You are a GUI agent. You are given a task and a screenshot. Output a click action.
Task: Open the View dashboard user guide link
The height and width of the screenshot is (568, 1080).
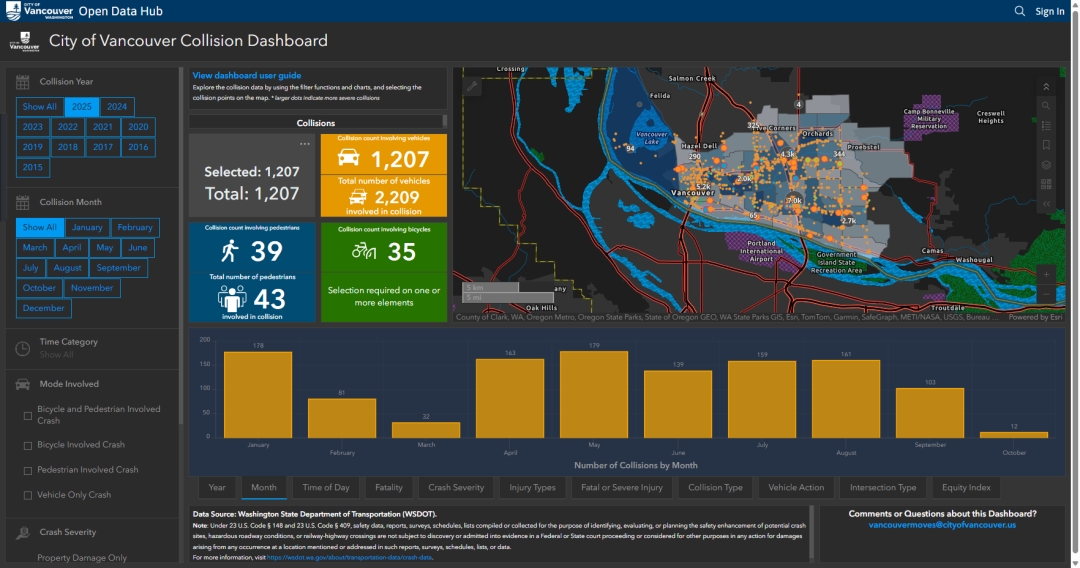point(247,76)
